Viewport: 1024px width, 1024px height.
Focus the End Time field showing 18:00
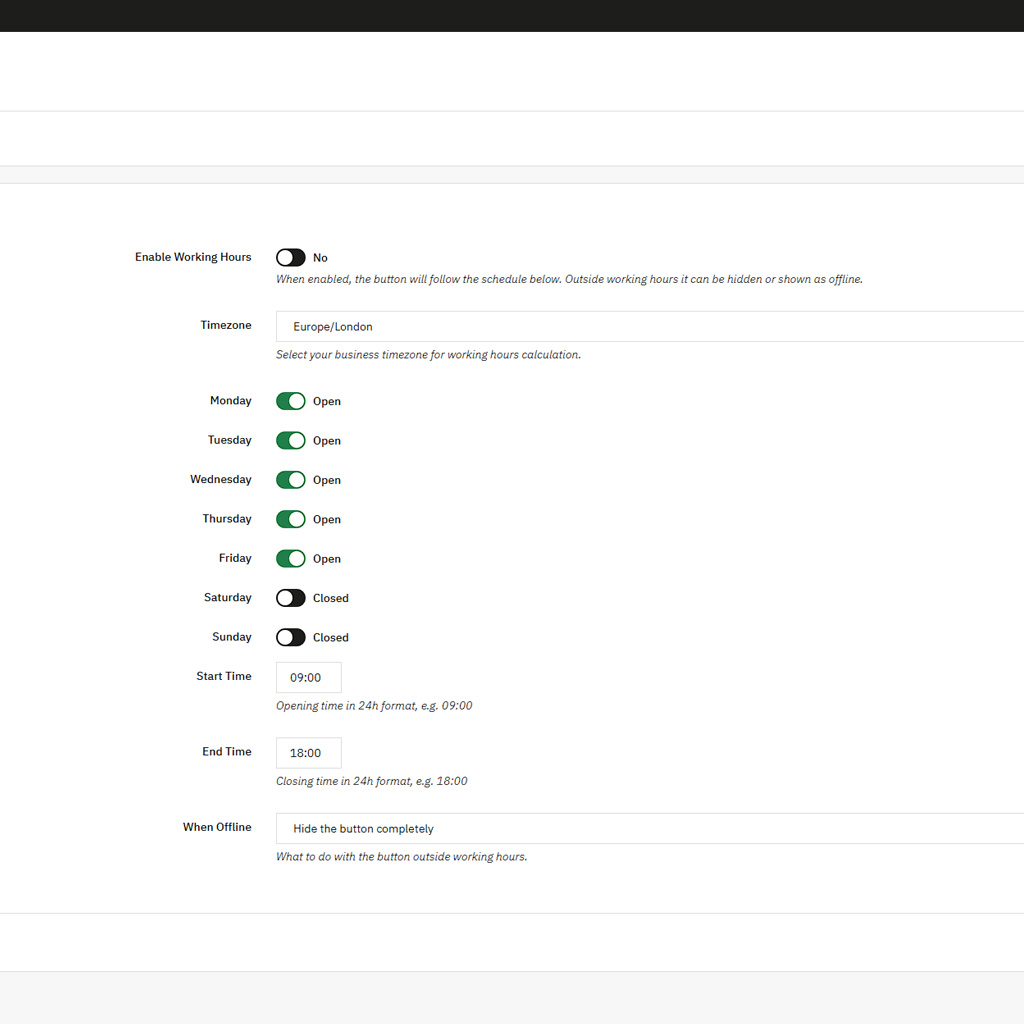[308, 753]
